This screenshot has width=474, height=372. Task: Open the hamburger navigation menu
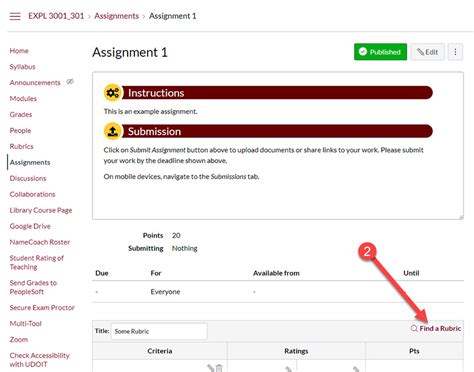tap(15, 16)
